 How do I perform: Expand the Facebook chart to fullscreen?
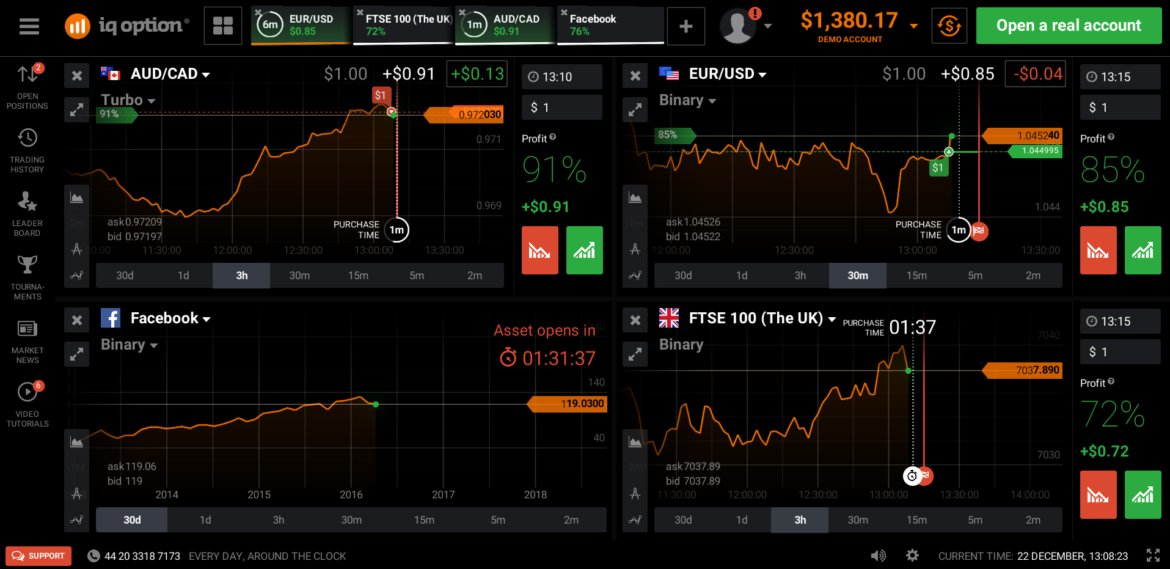(76, 354)
